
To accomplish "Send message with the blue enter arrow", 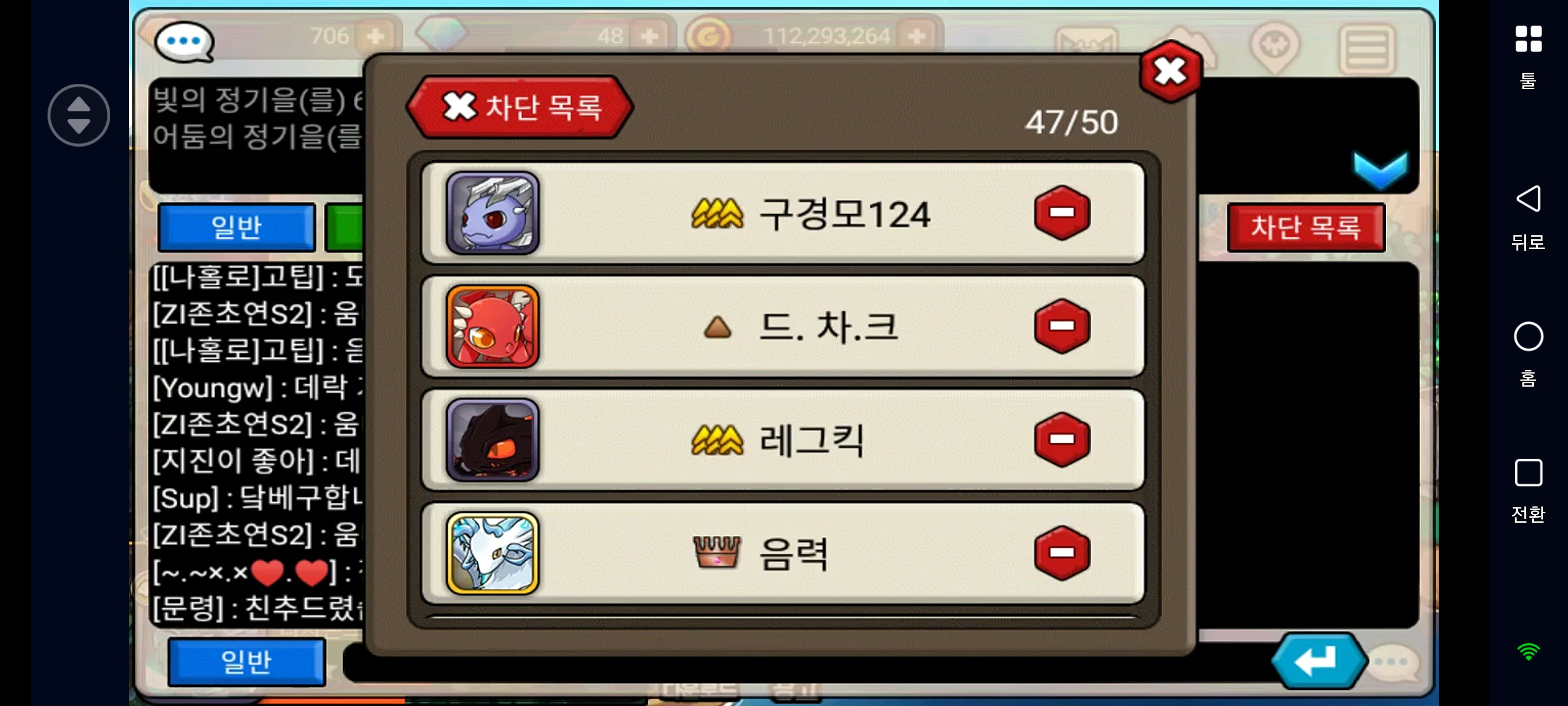I will [x=1319, y=661].
